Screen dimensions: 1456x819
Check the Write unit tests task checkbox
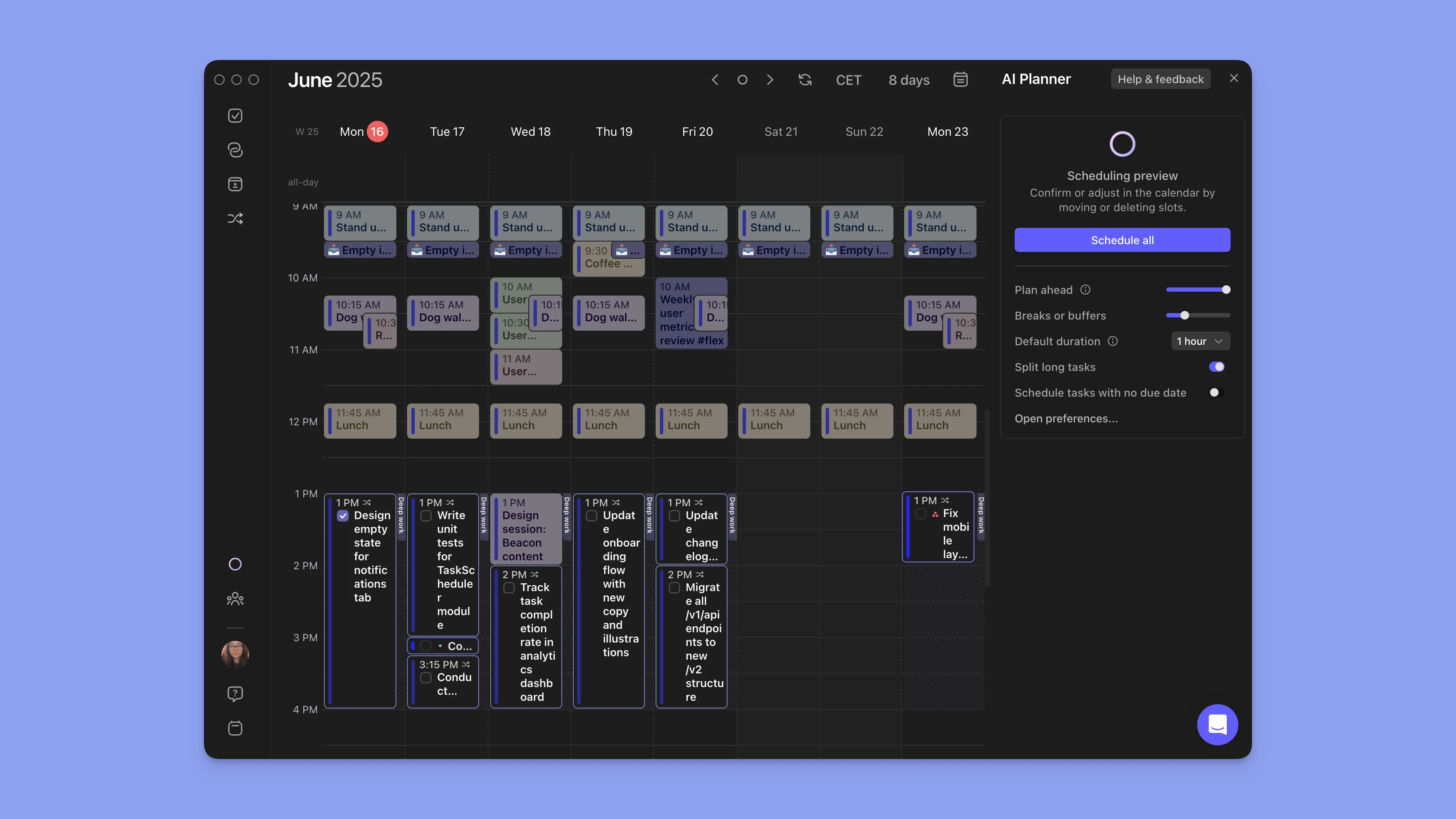(426, 515)
